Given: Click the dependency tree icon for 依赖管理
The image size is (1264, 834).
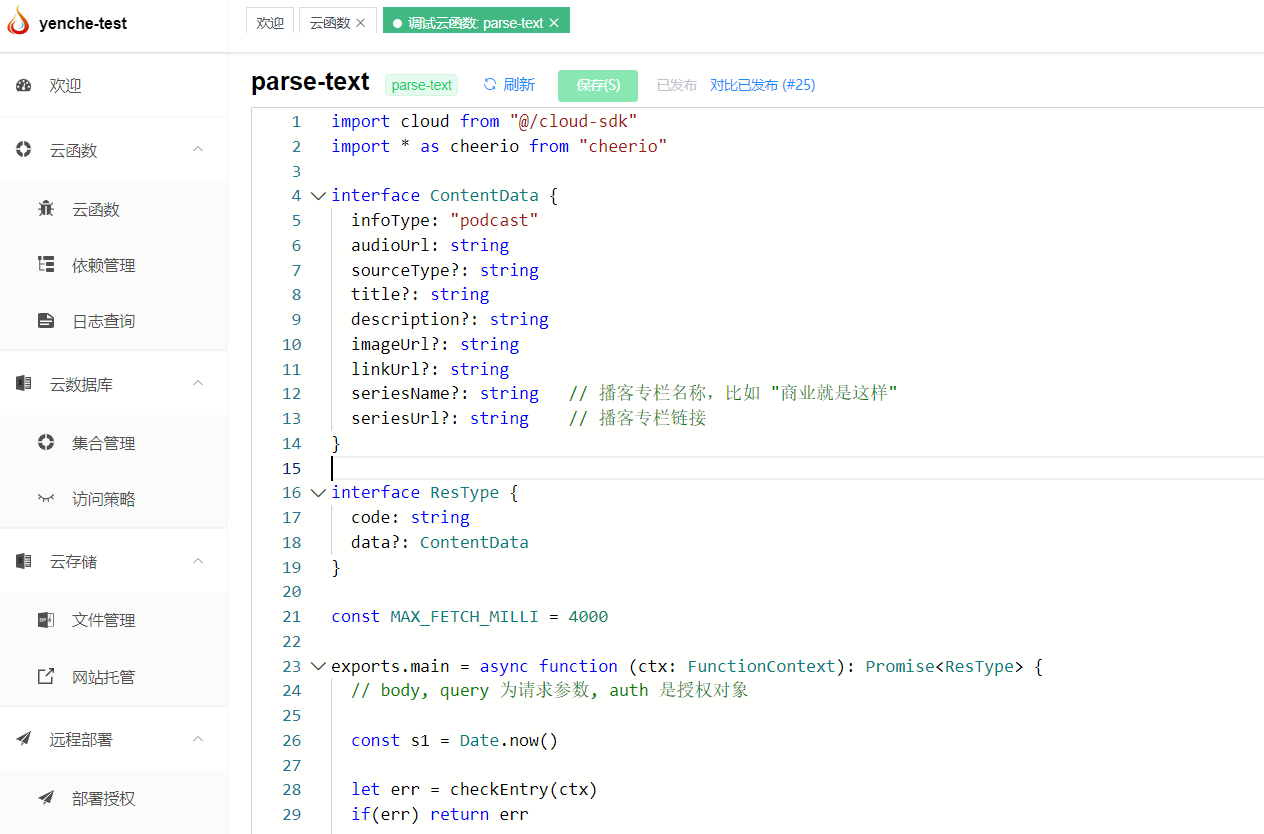Looking at the screenshot, I should click(x=46, y=265).
